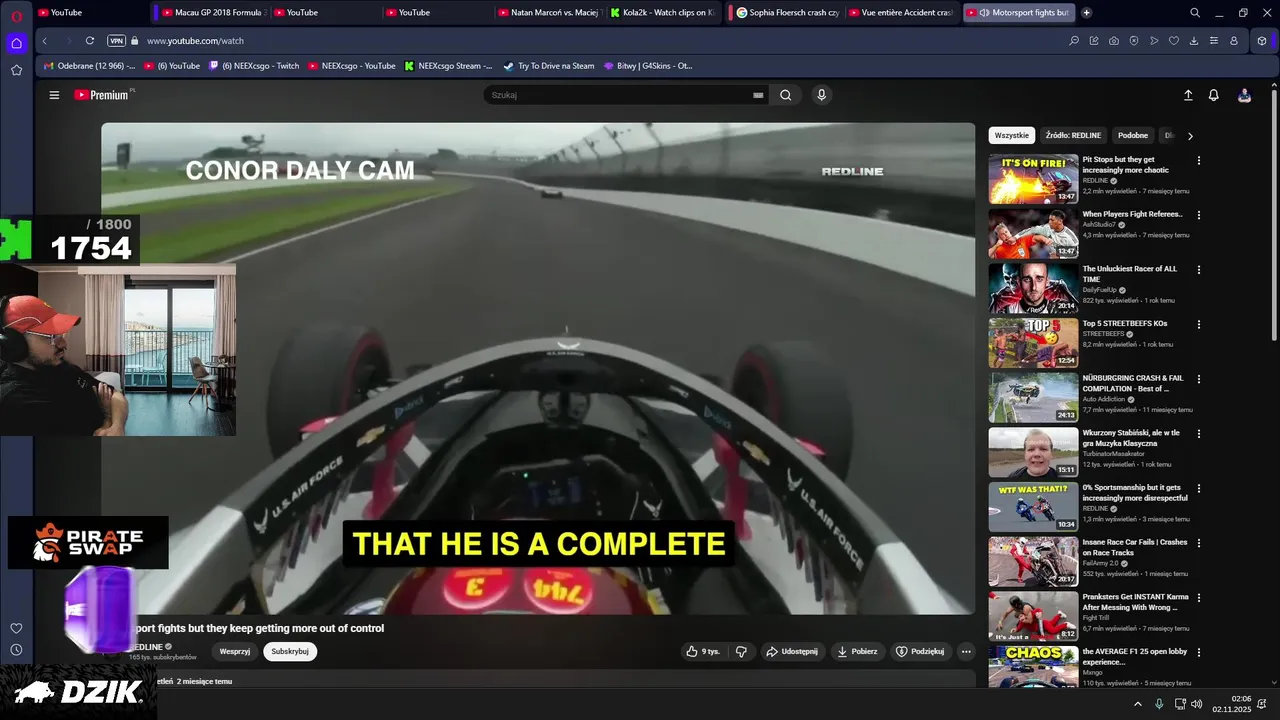Click the Udostępnij share button
This screenshot has width=1280, height=720.
tap(792, 651)
